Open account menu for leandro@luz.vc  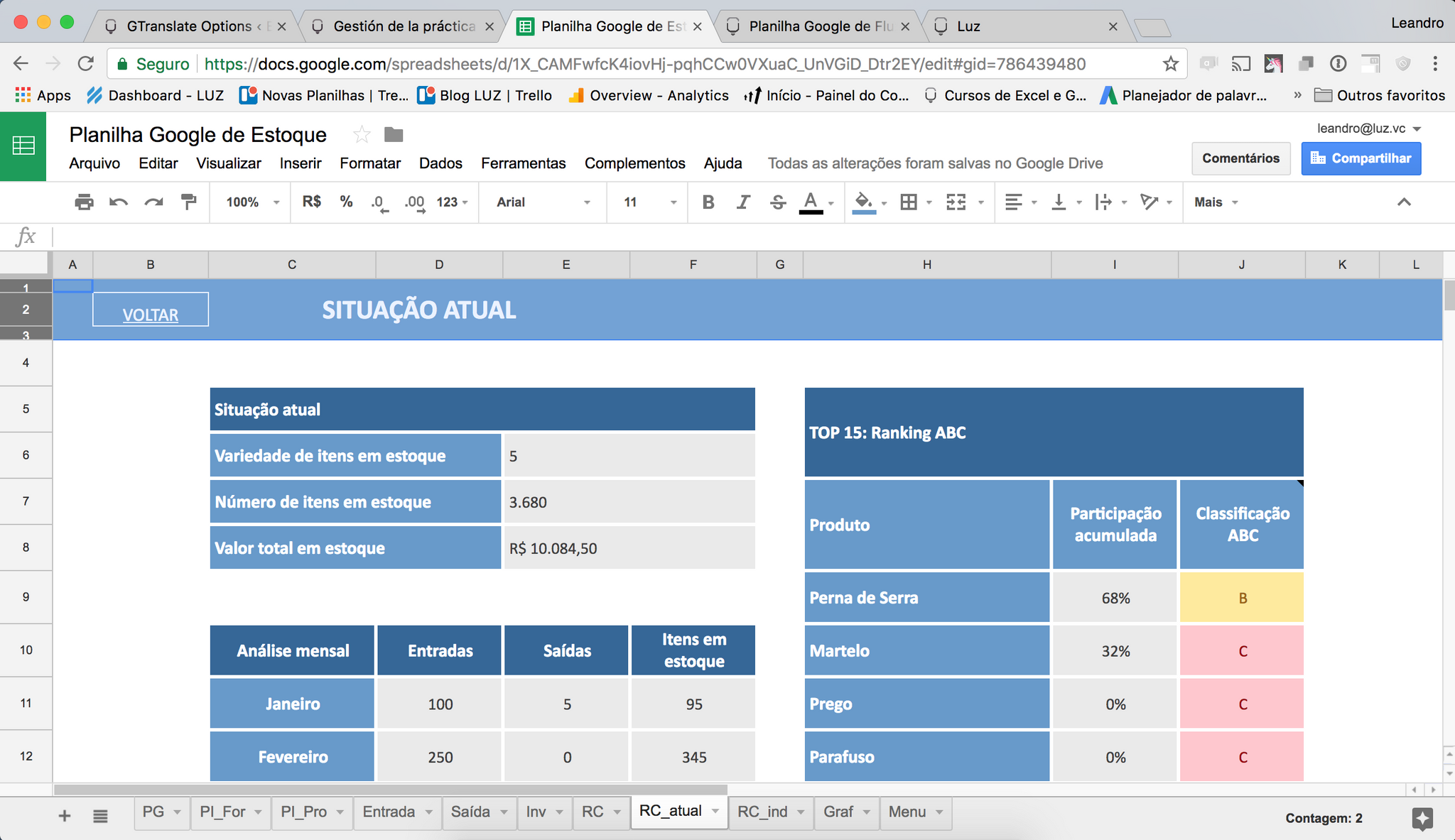pyautogui.click(x=1368, y=129)
